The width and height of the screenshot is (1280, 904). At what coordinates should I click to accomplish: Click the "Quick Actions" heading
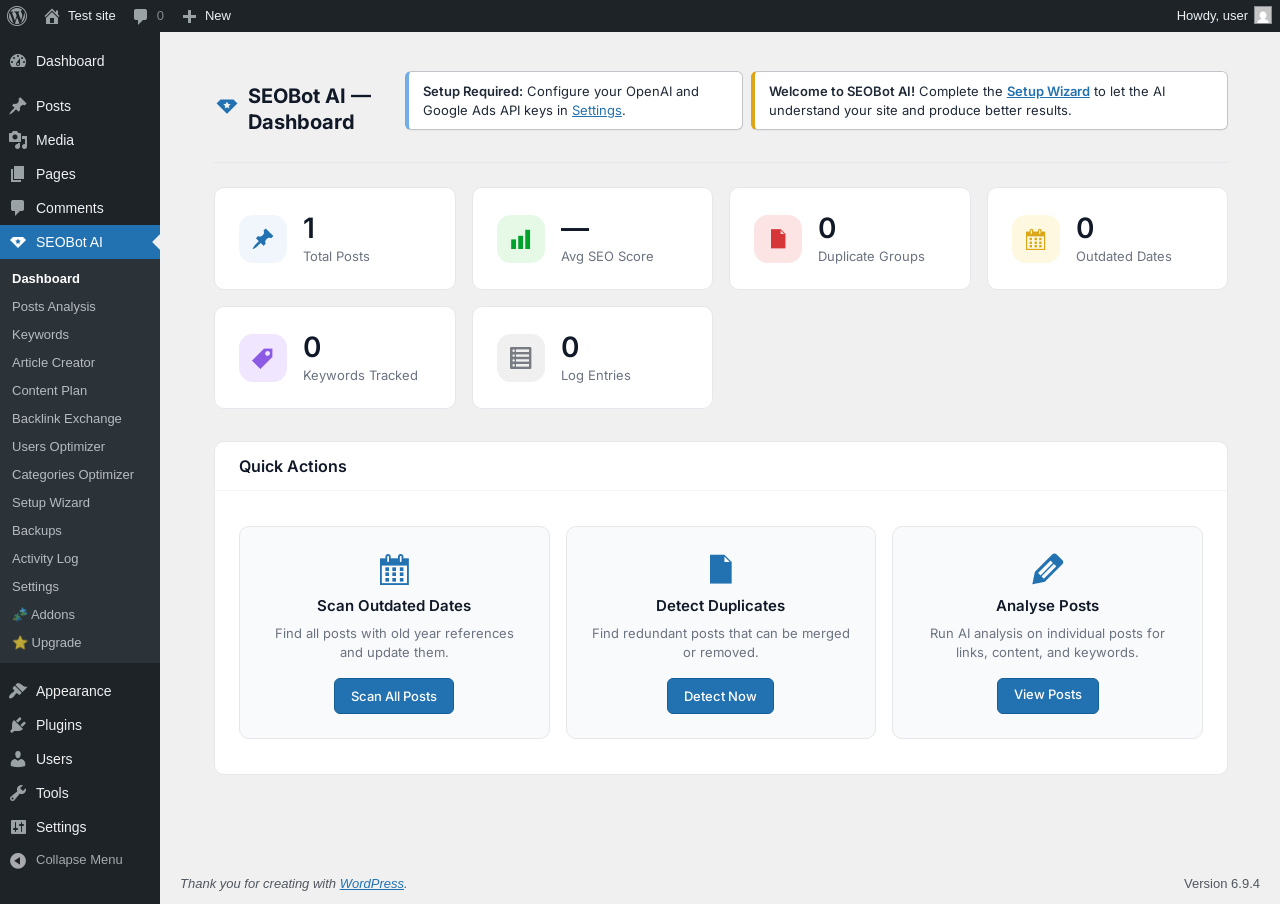(x=293, y=466)
